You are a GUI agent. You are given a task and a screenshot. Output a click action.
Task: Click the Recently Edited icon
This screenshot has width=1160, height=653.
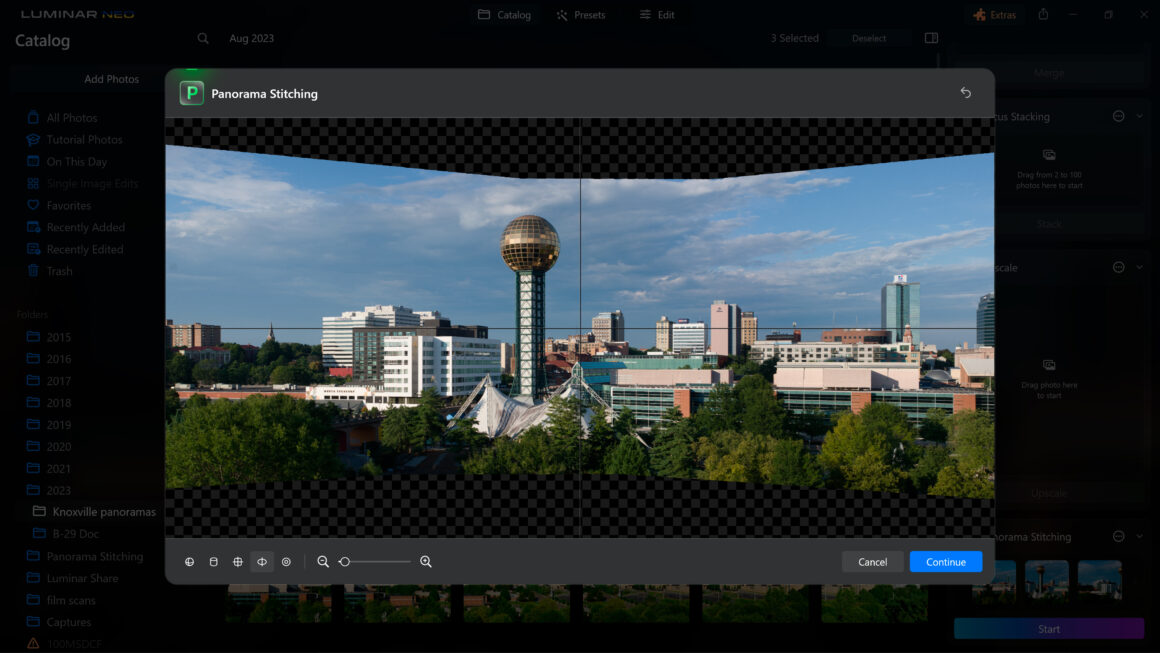[33, 249]
